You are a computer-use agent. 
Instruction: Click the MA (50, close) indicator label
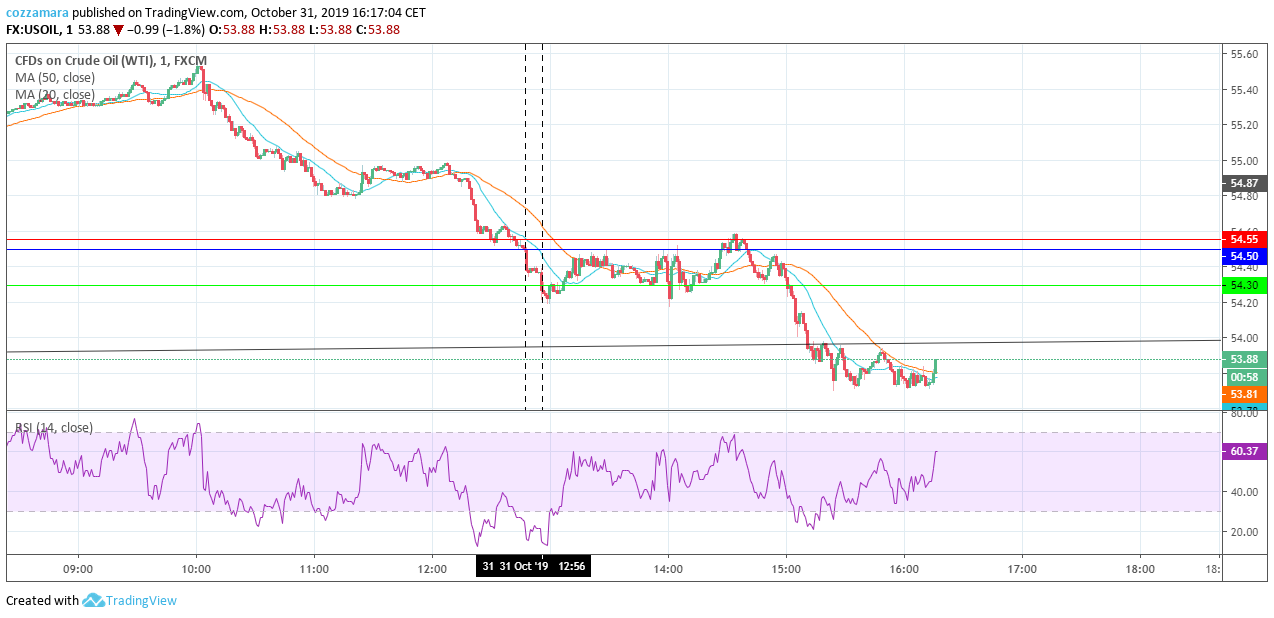(x=55, y=77)
